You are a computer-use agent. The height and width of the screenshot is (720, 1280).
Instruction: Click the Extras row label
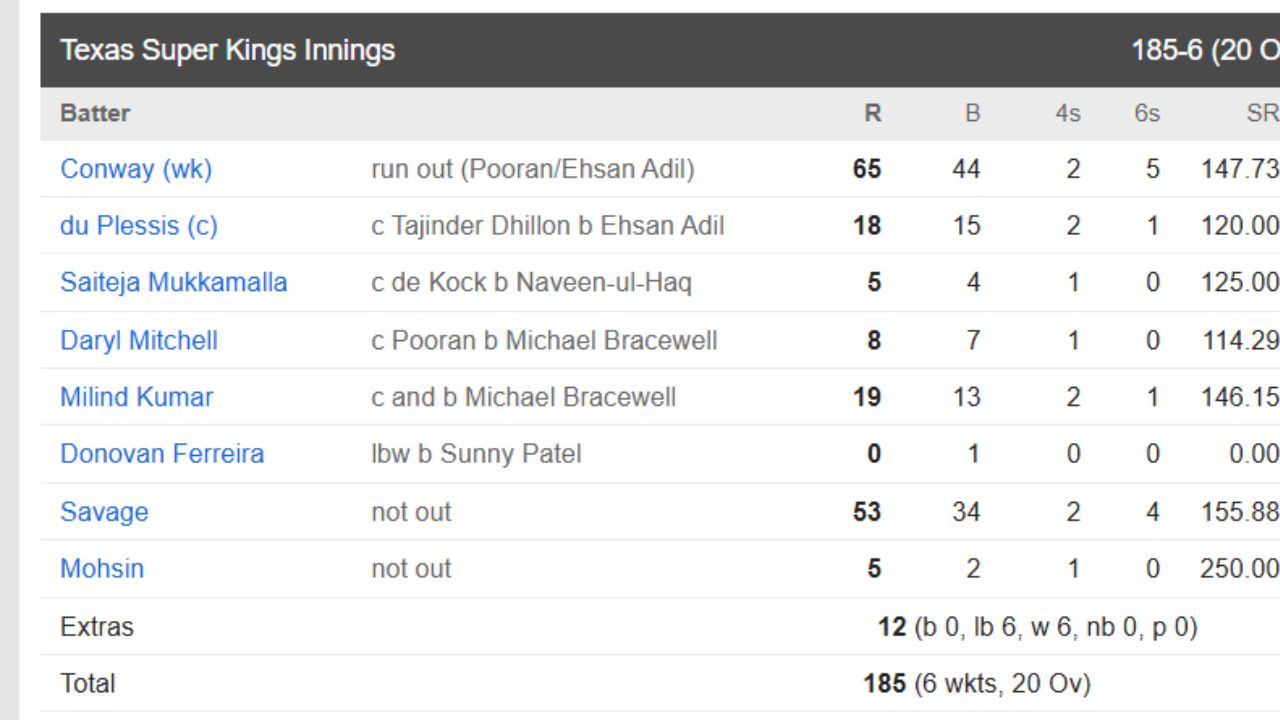(x=97, y=627)
